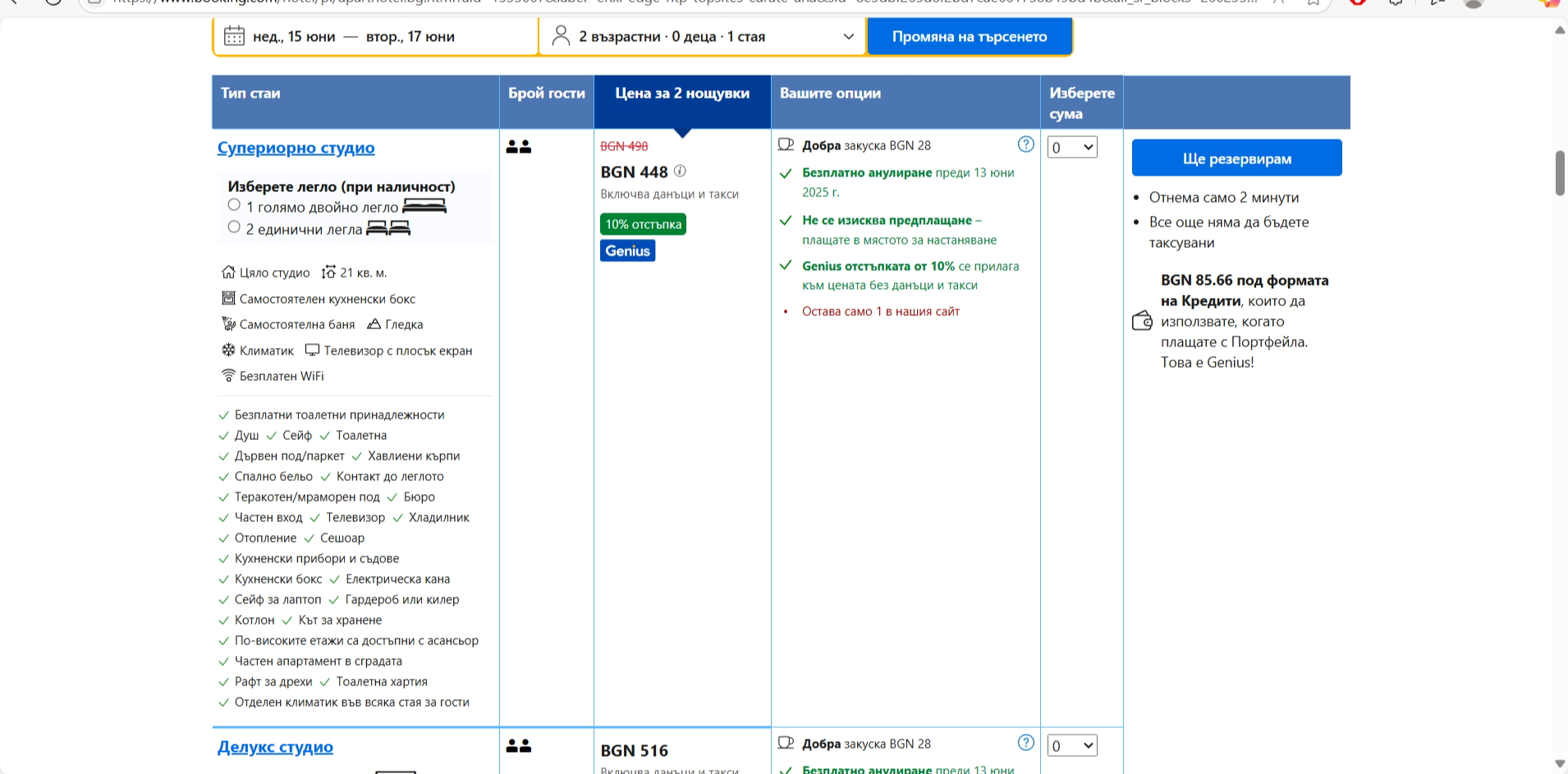
Task: Open the Делукс студио room link
Action: pos(275,747)
